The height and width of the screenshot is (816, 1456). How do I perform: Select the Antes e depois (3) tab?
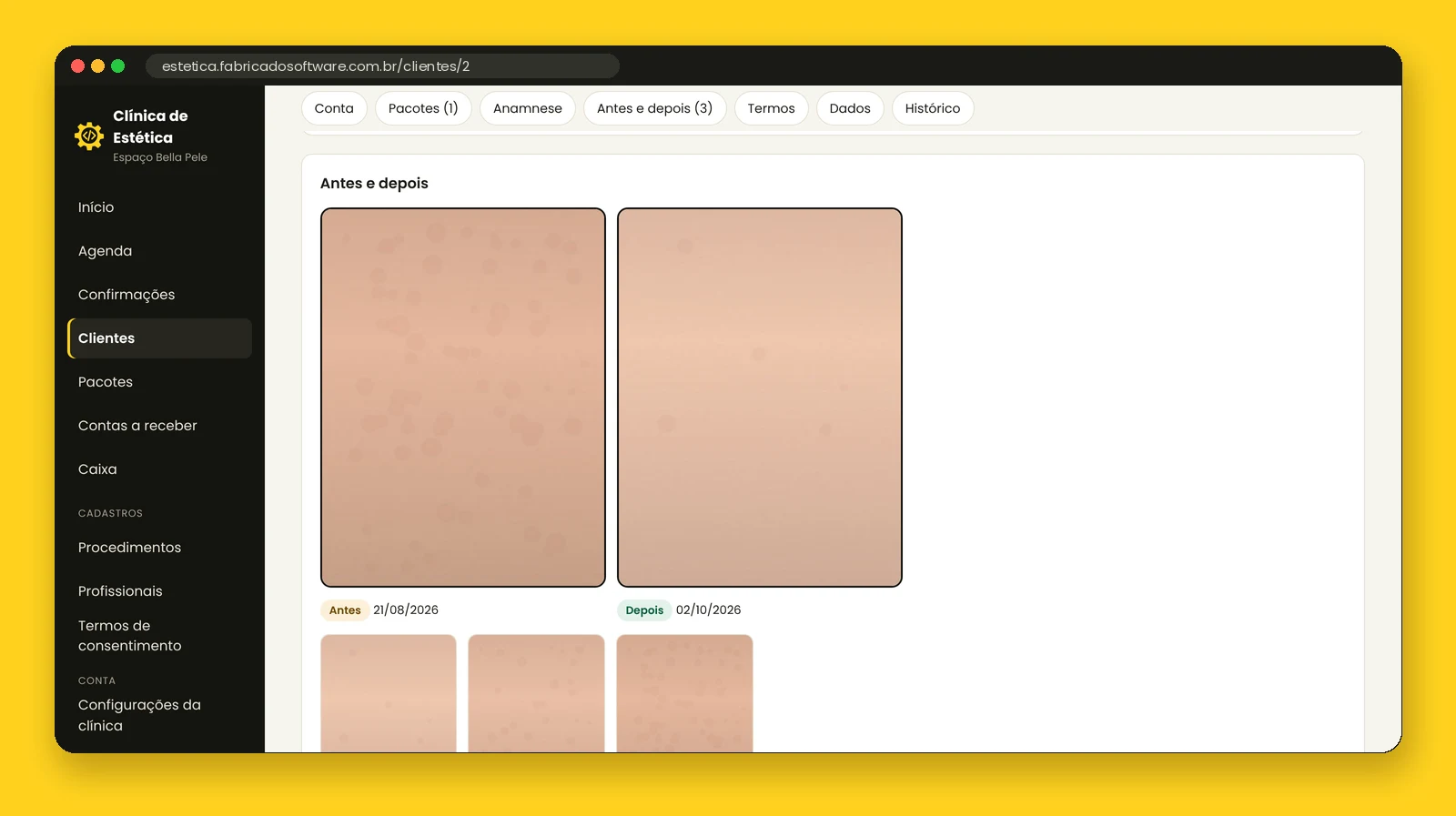[x=654, y=108]
